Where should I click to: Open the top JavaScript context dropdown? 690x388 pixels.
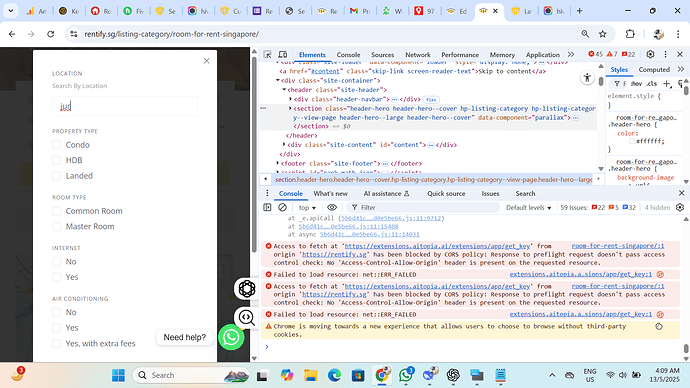(x=307, y=208)
